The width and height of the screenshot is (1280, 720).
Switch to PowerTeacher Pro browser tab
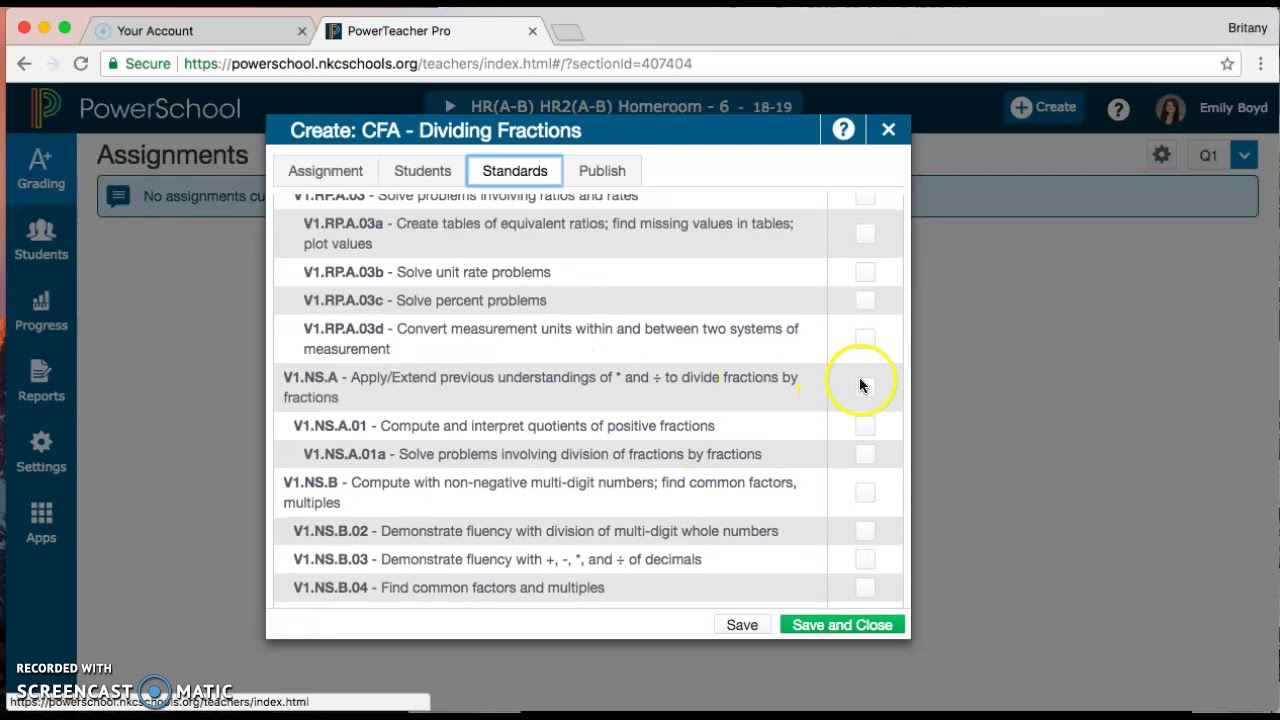(432, 31)
